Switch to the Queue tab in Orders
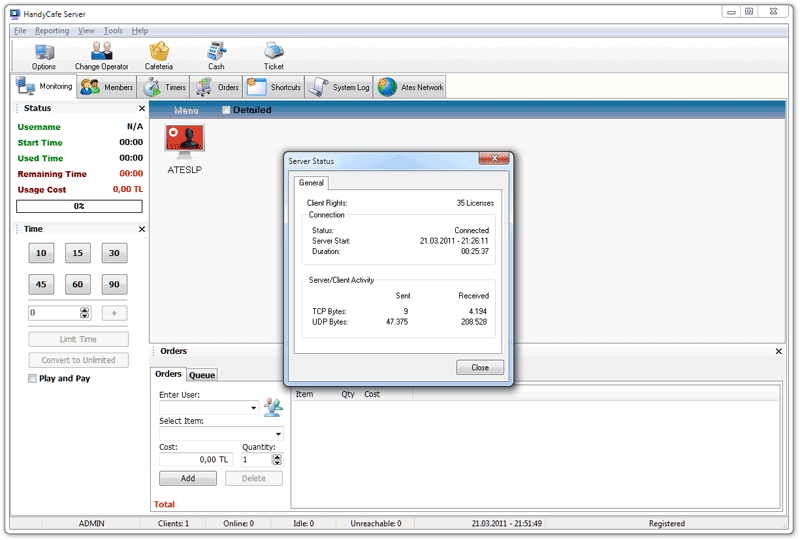This screenshot has height=540, width=800. pos(202,374)
